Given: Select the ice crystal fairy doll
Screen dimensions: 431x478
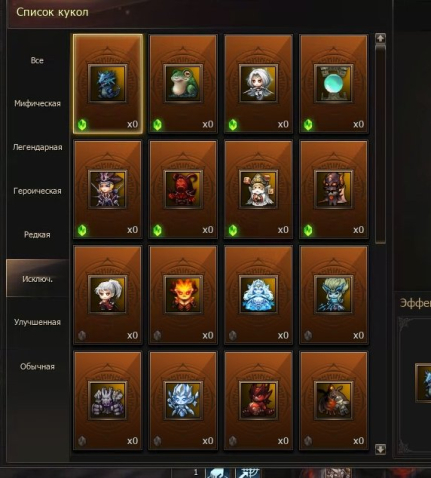Looking at the screenshot, I should 183,400.
